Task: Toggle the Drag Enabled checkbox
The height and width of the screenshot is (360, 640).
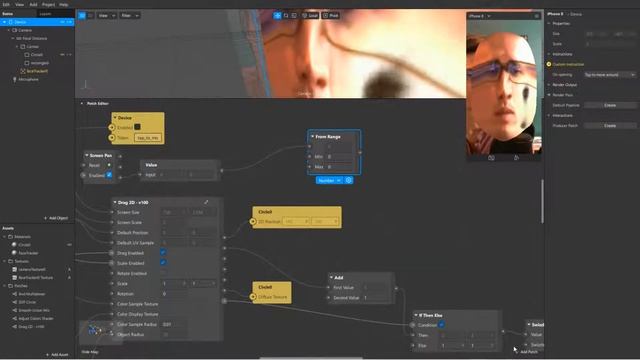Action: coord(163,253)
